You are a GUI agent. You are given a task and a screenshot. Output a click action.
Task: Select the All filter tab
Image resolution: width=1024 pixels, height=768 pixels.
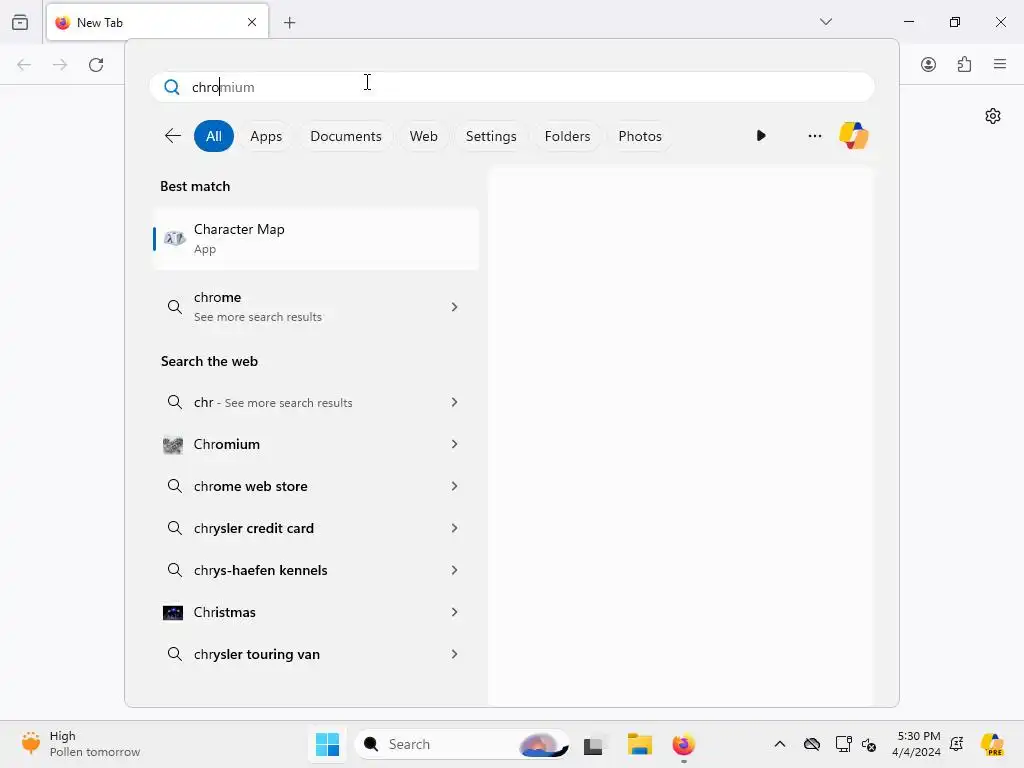tap(214, 136)
